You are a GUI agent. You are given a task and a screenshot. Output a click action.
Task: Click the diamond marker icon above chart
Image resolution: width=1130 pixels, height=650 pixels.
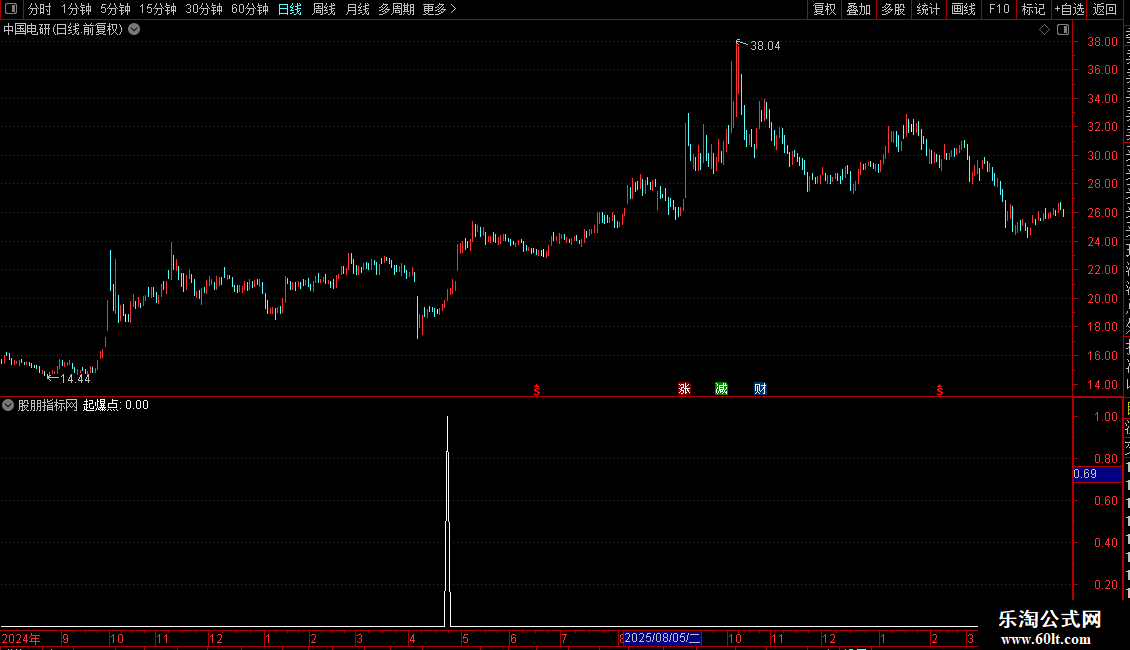[1044, 30]
